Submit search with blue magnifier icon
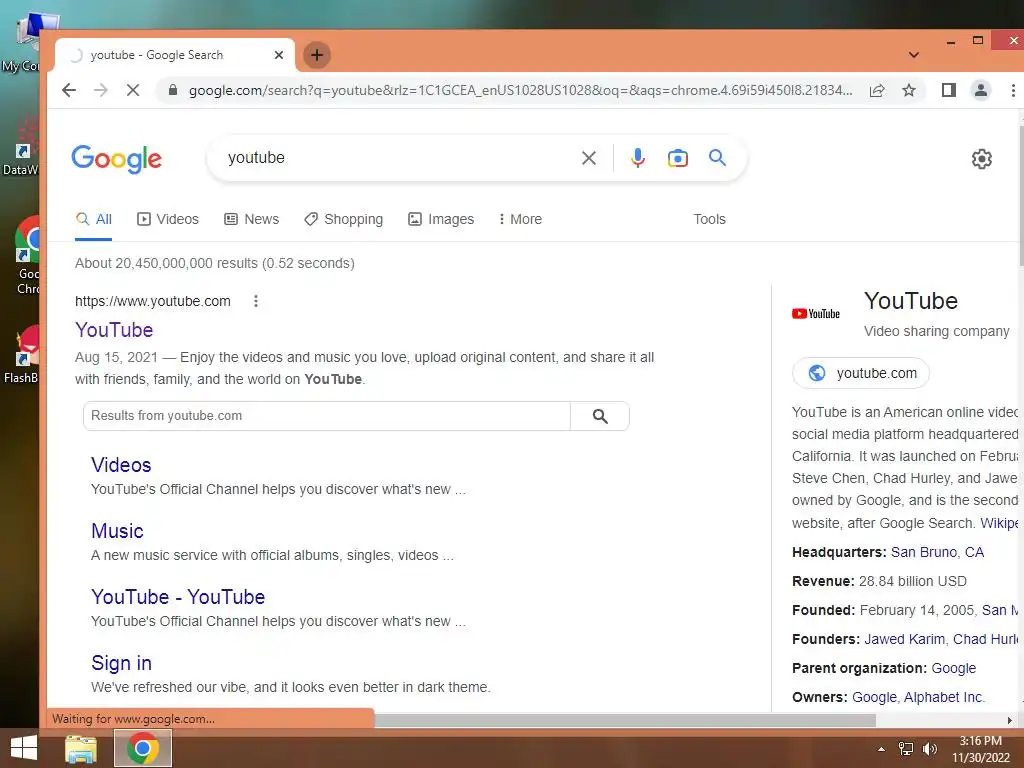The image size is (1024, 768). [717, 157]
